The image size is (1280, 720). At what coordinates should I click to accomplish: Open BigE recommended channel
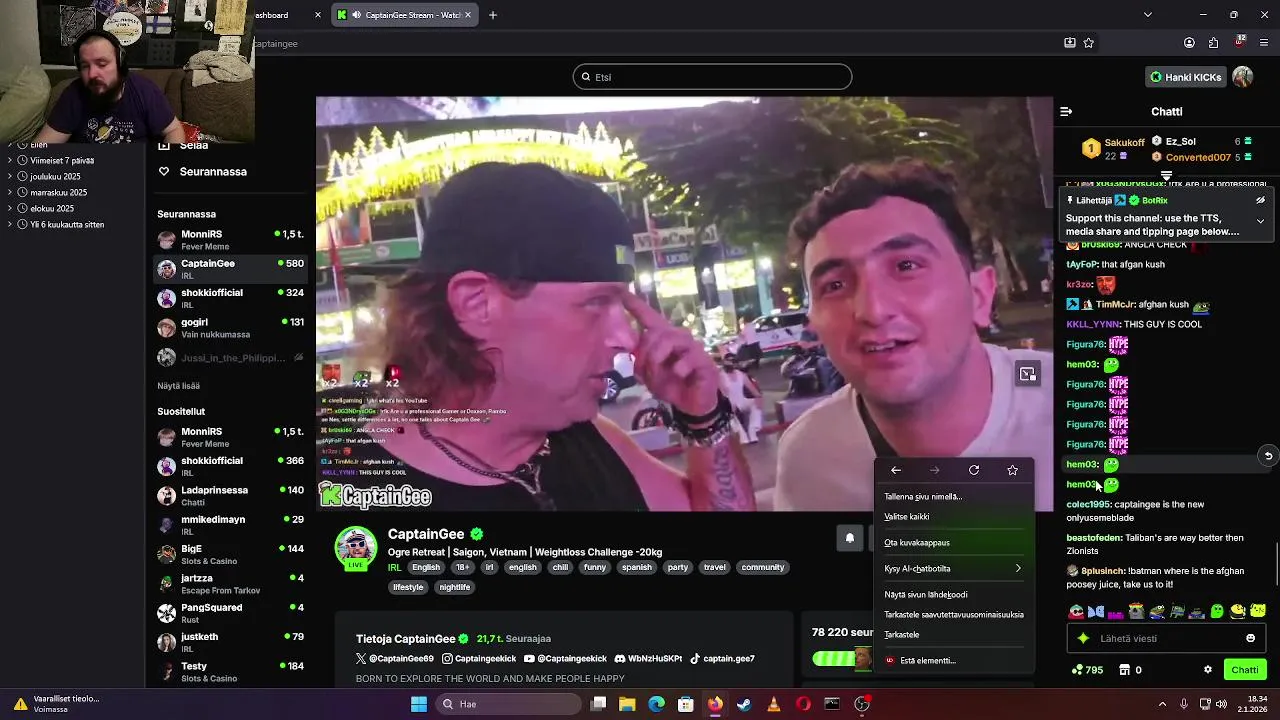point(230,554)
